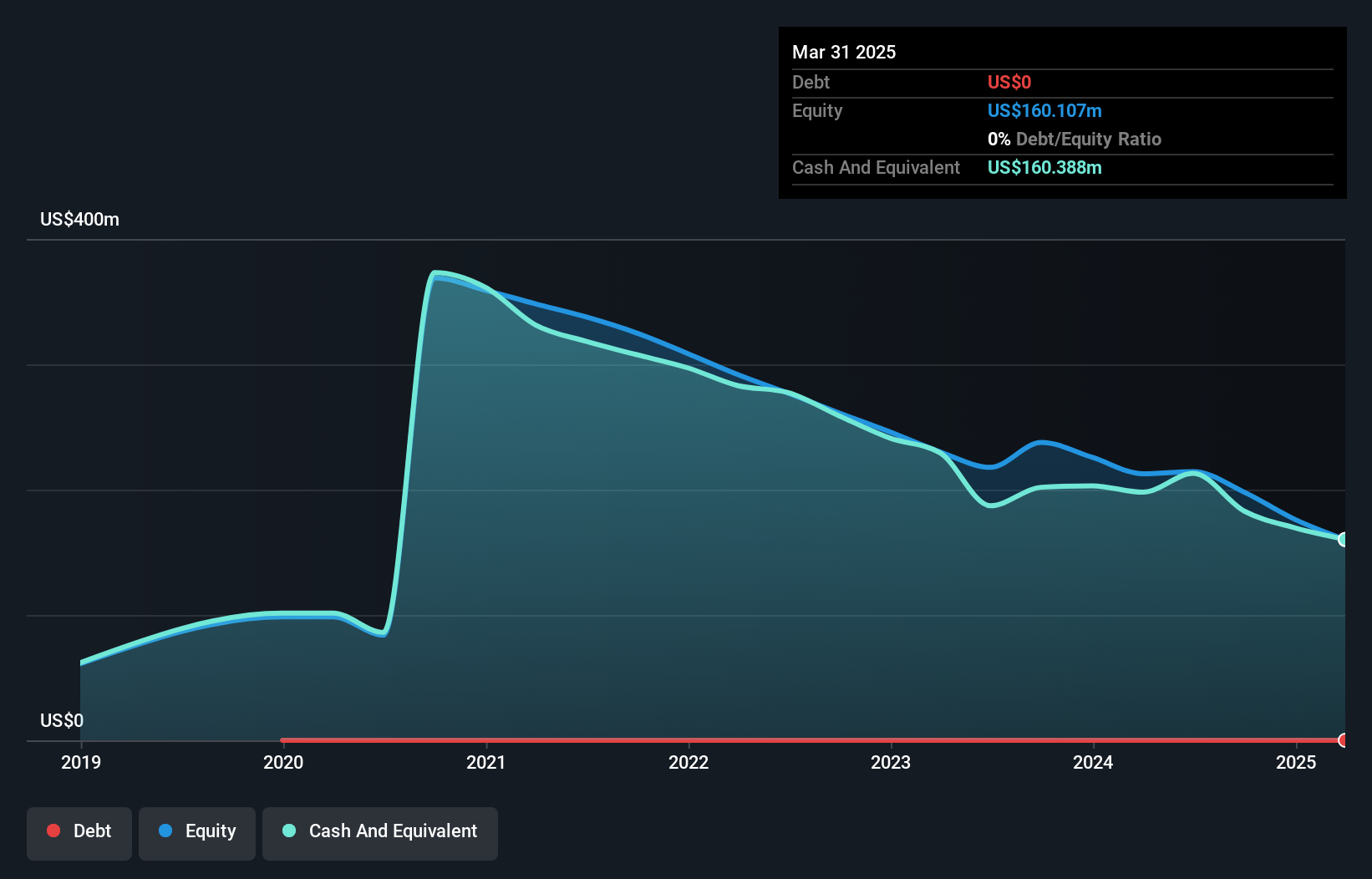The width and height of the screenshot is (1372, 879).
Task: Click the red US$0 debt value
Action: pos(1009,82)
